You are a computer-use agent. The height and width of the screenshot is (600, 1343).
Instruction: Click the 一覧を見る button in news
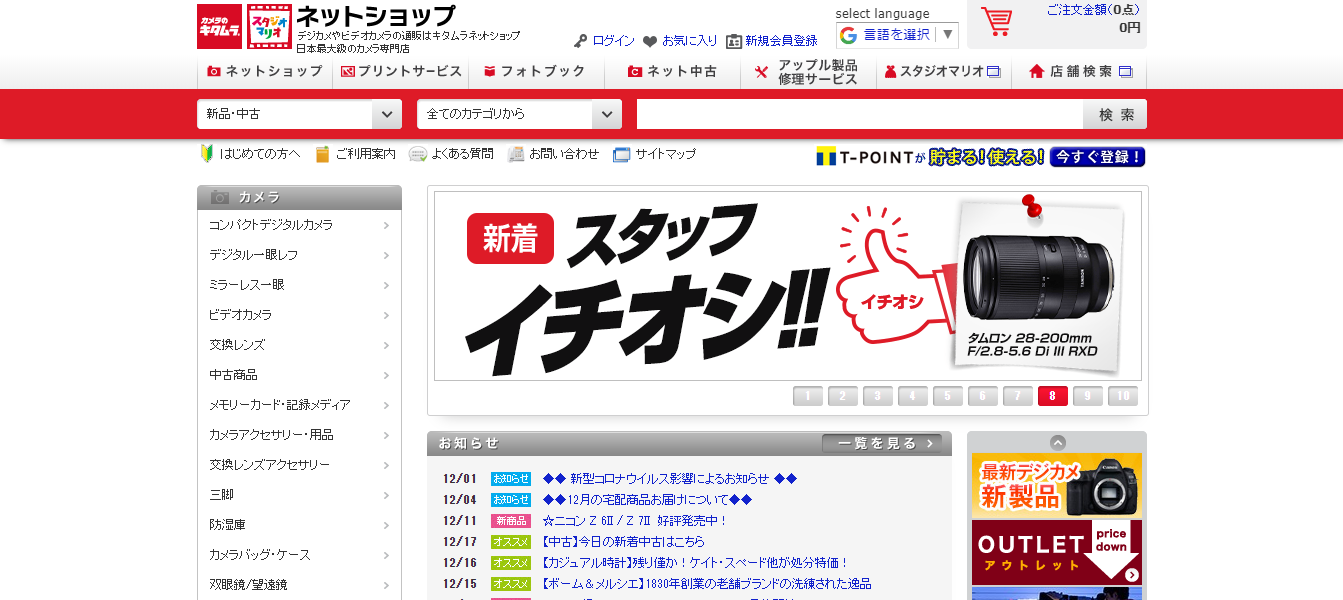coord(881,443)
